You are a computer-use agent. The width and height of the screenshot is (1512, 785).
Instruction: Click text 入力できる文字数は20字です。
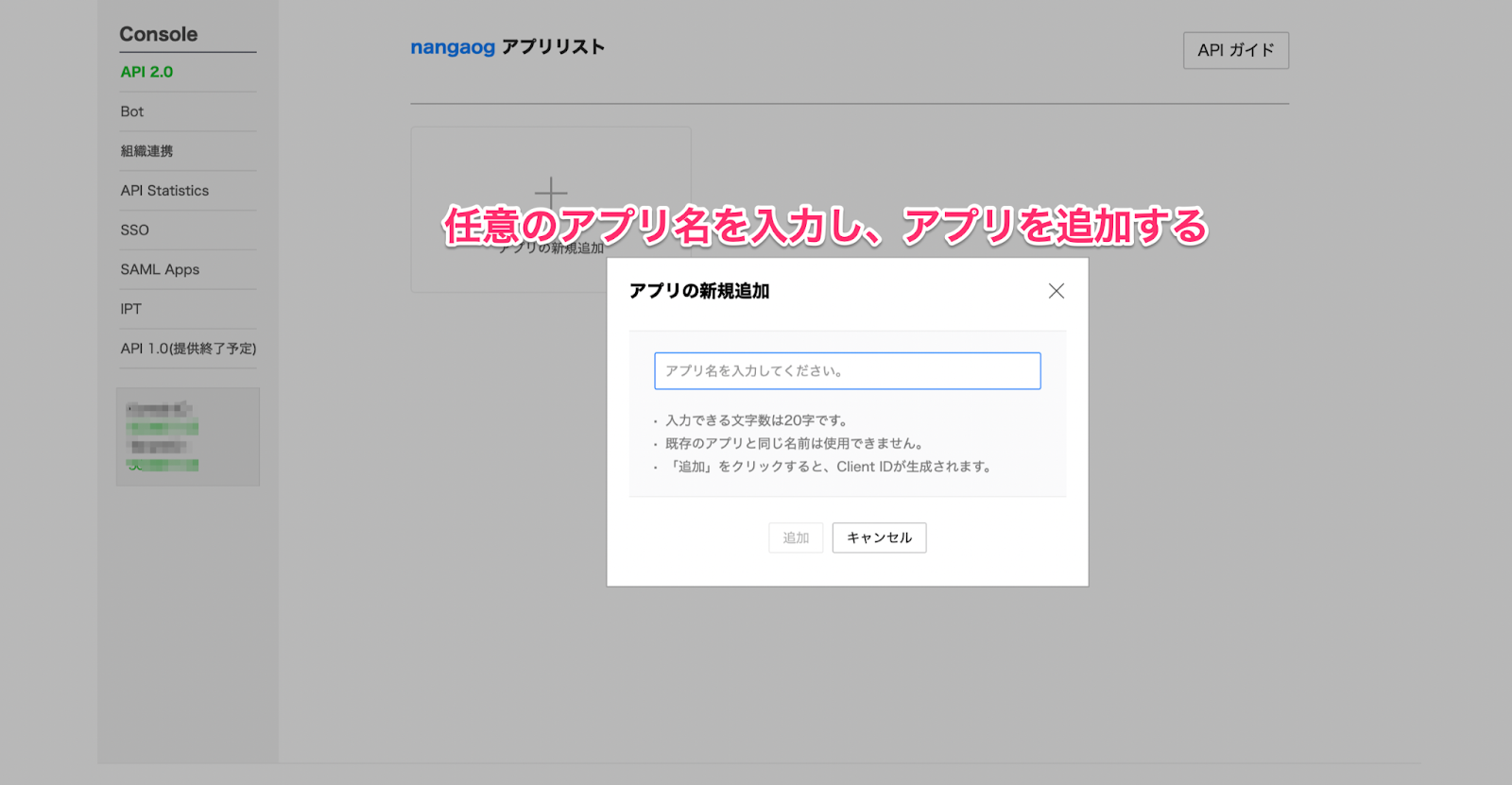coord(757,420)
